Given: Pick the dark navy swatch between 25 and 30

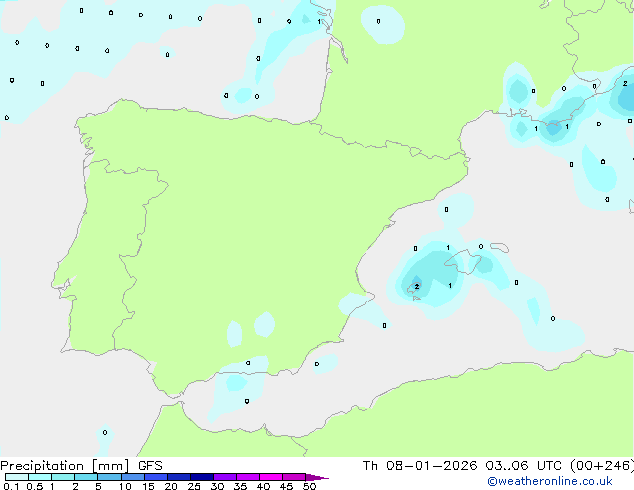Looking at the screenshot, I should (x=202, y=477).
